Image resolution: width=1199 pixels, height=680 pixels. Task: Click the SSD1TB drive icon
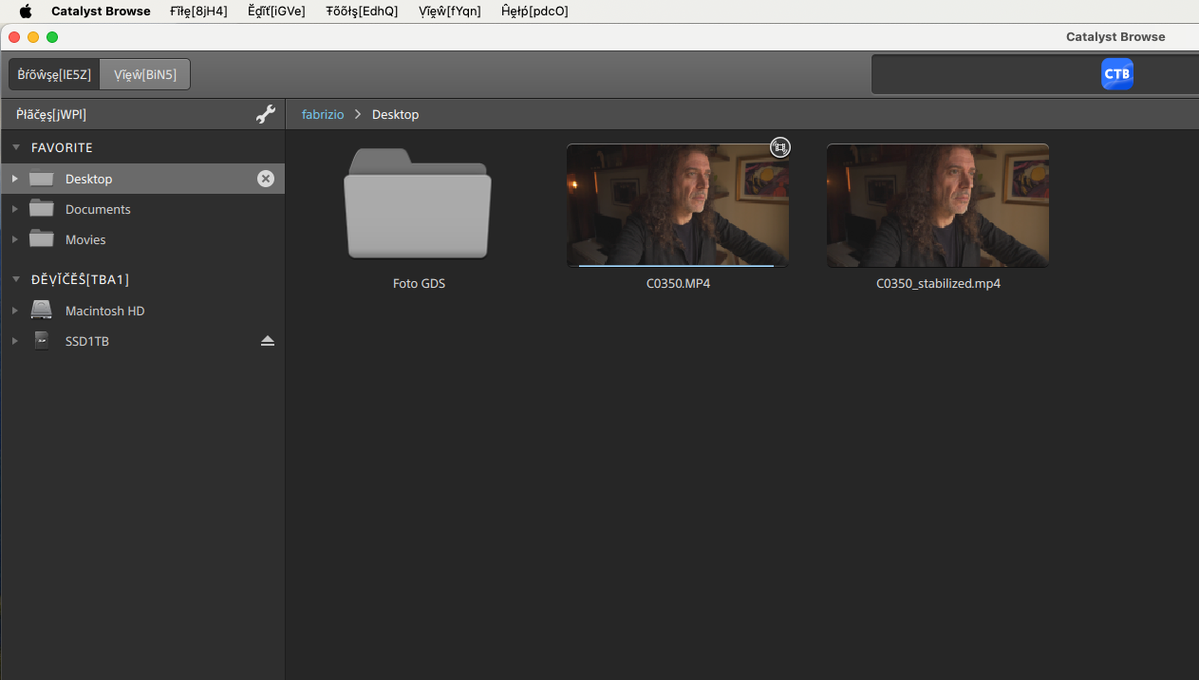(41, 341)
